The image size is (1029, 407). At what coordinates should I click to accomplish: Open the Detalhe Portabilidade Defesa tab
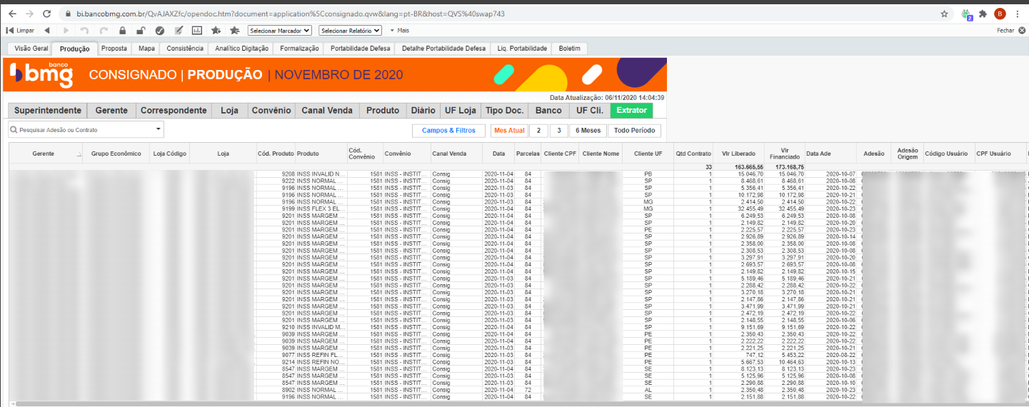point(444,49)
